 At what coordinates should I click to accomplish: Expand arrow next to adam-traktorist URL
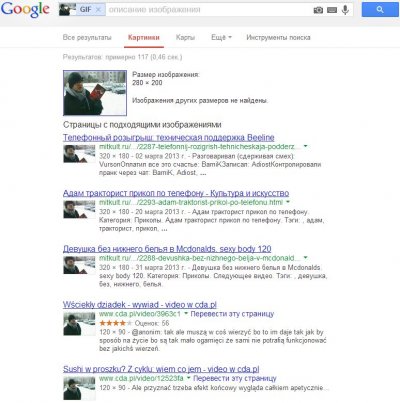(288, 202)
